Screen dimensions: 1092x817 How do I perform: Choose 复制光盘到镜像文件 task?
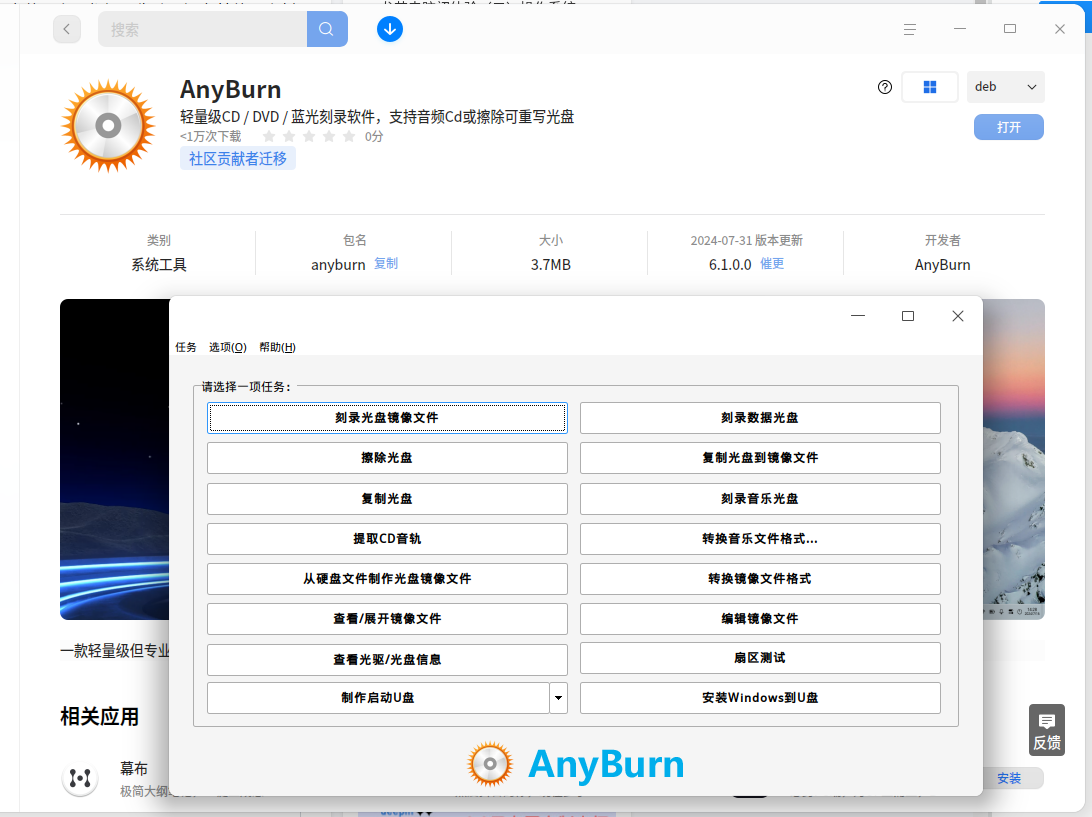[x=760, y=458]
